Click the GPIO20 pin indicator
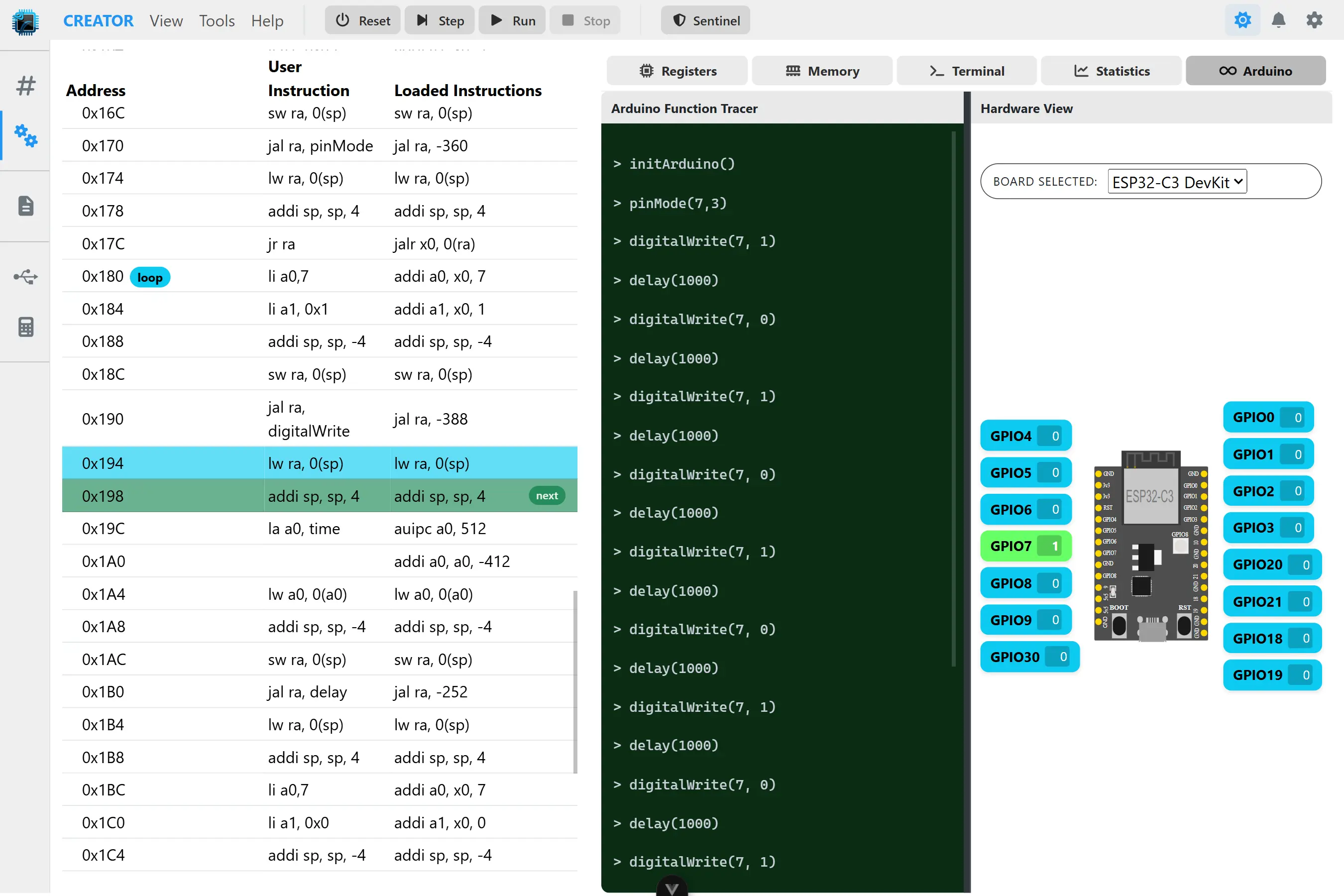This screenshot has height=896, width=1344. pyautogui.click(x=1273, y=564)
